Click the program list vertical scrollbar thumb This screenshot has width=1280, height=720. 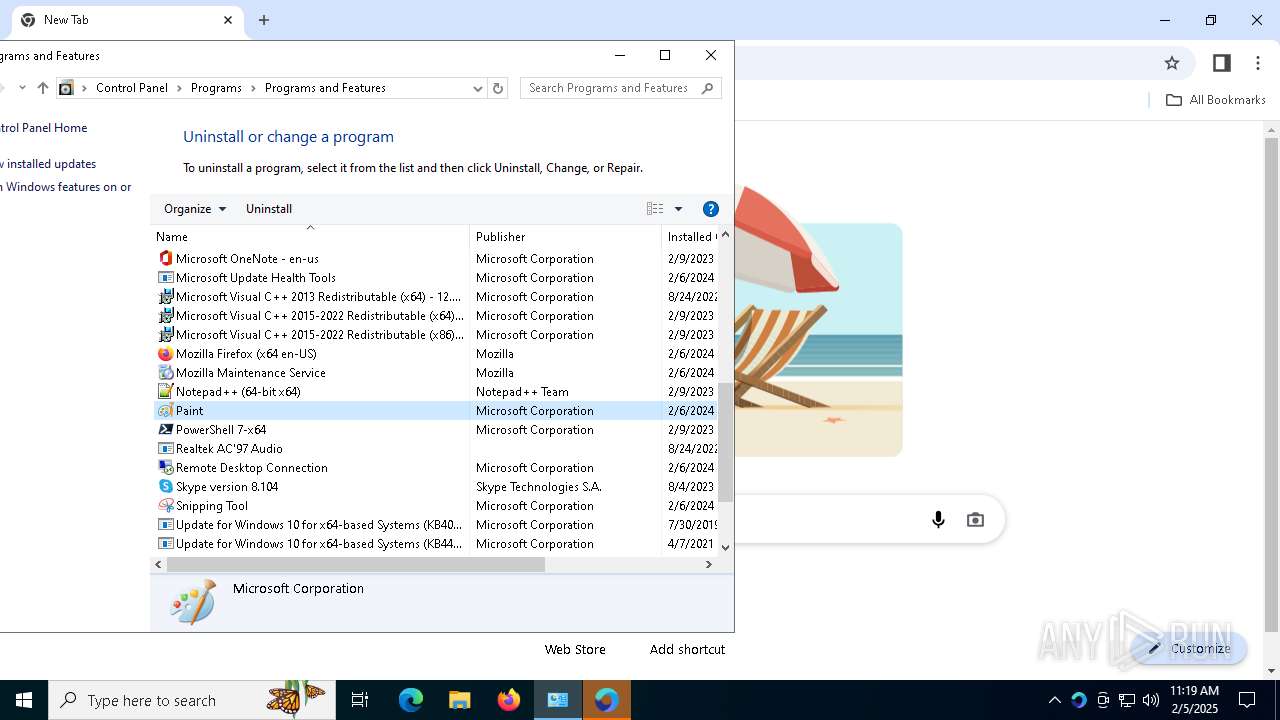coord(725,441)
